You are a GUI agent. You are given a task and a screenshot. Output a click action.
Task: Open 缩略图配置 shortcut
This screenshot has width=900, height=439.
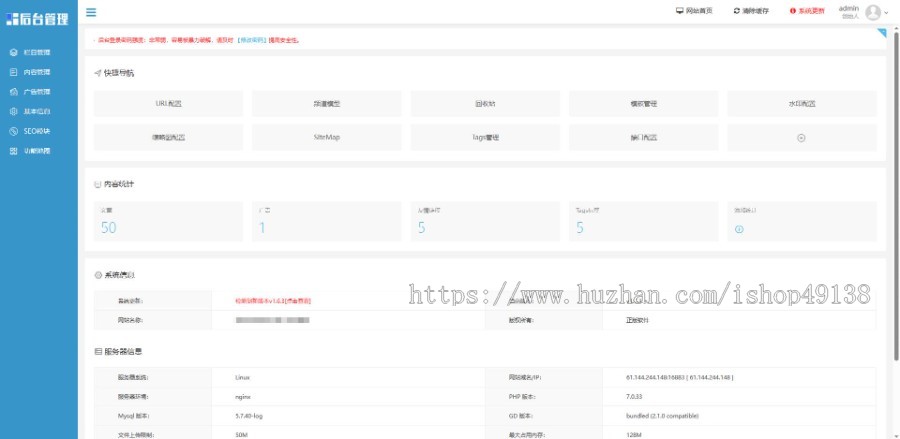(x=168, y=138)
